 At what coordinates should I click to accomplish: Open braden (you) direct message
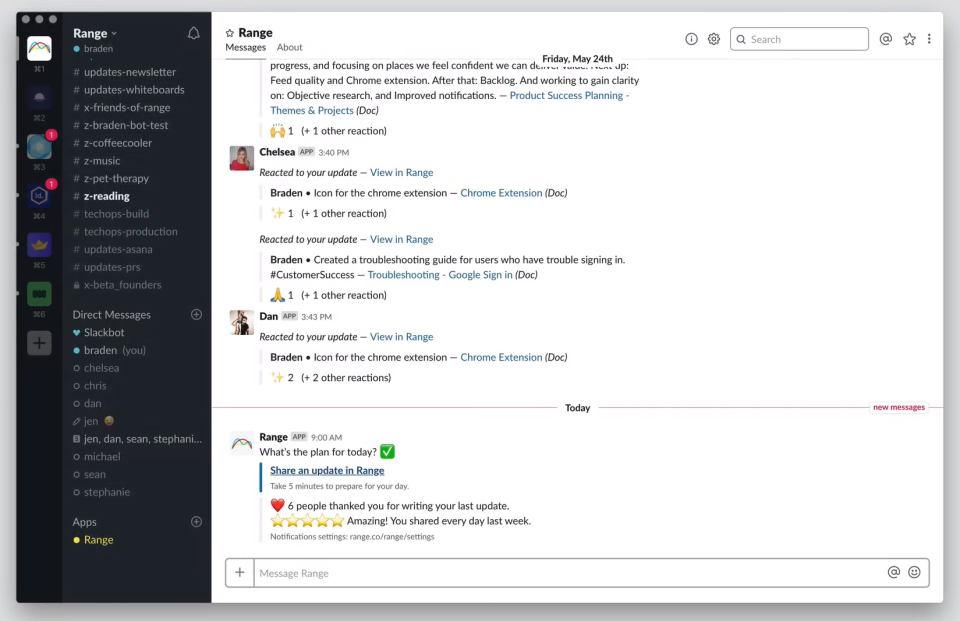pyautogui.click(x=114, y=350)
